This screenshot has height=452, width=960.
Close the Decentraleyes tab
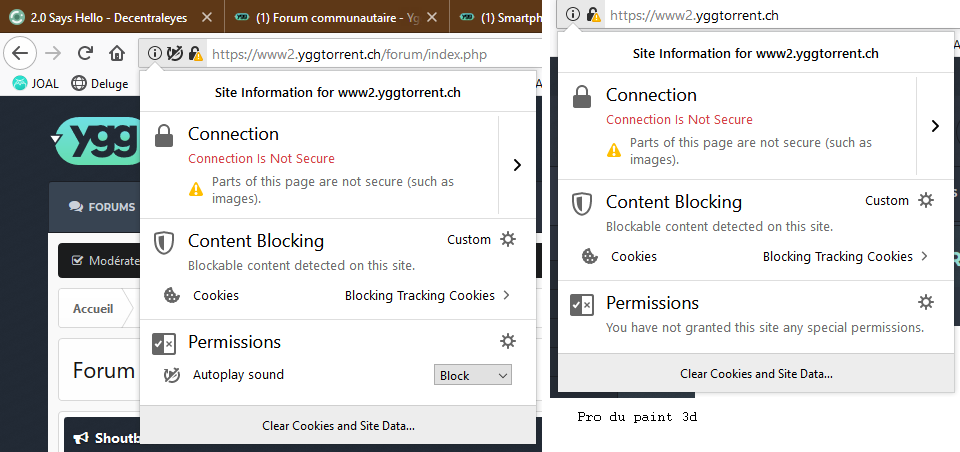[x=208, y=17]
